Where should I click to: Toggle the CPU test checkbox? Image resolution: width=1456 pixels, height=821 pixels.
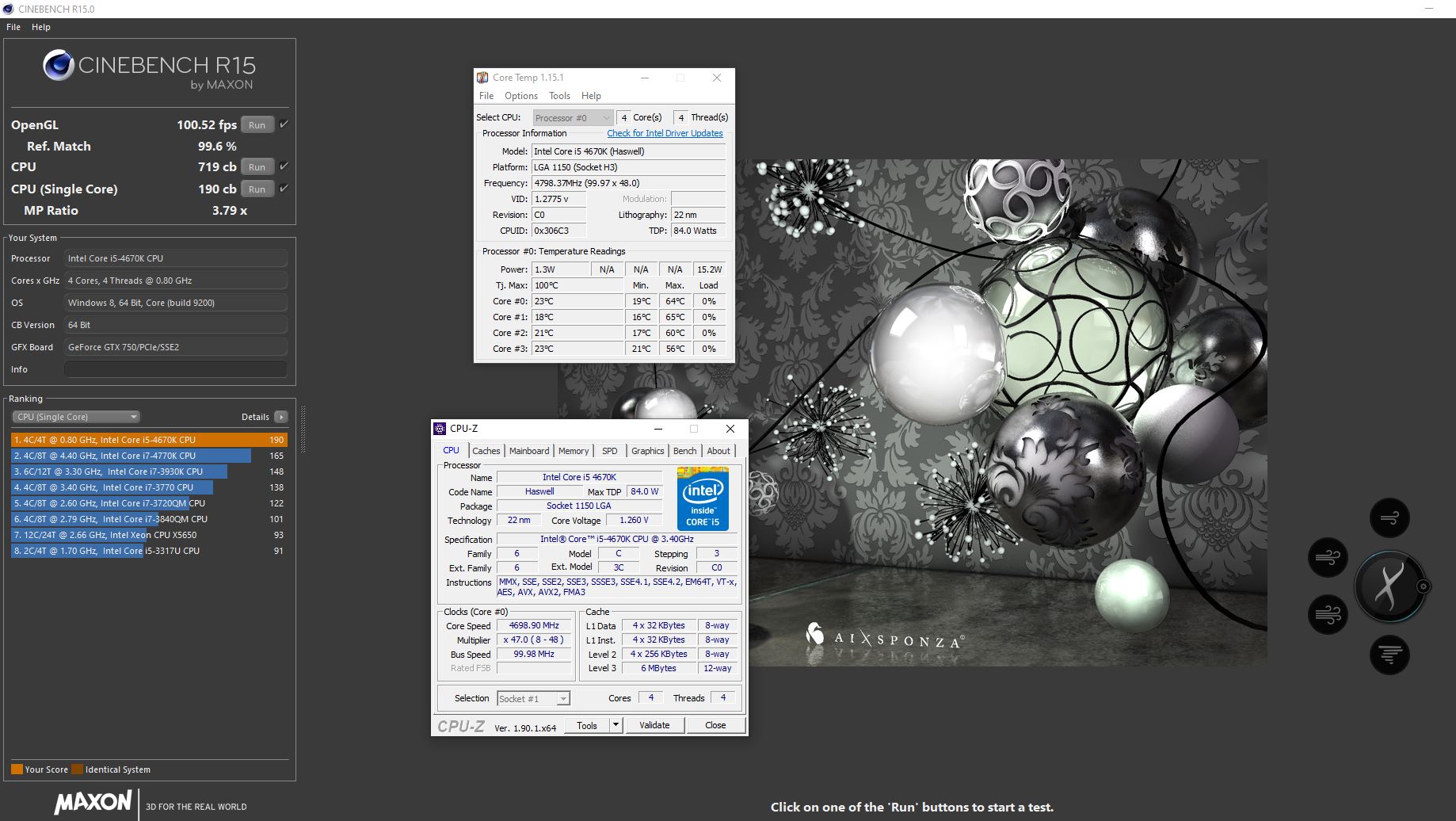[x=284, y=166]
